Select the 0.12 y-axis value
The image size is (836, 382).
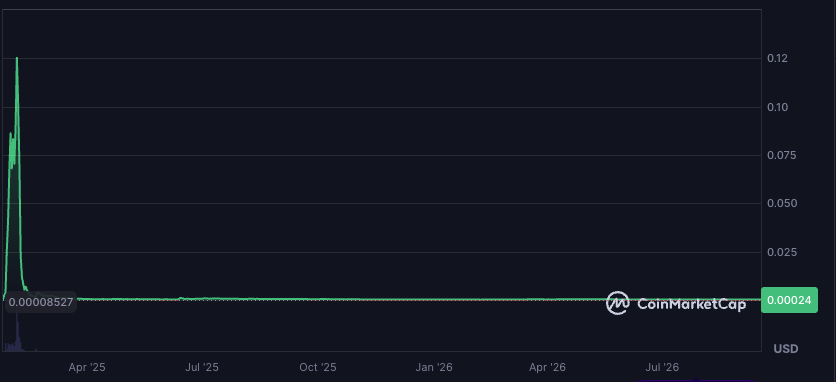[x=778, y=58]
